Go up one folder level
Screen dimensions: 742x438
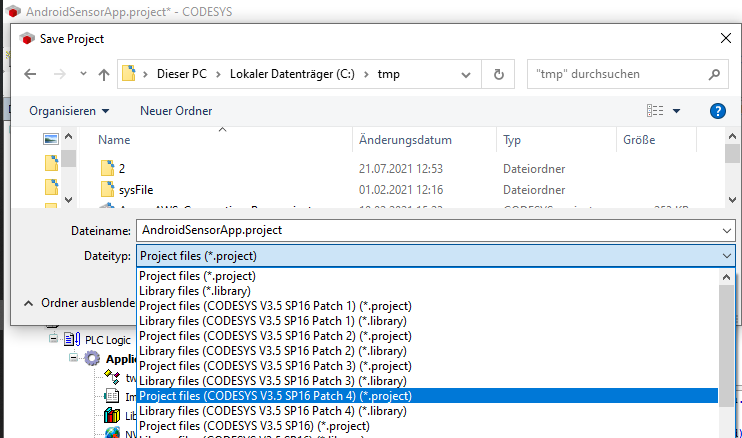(x=104, y=74)
